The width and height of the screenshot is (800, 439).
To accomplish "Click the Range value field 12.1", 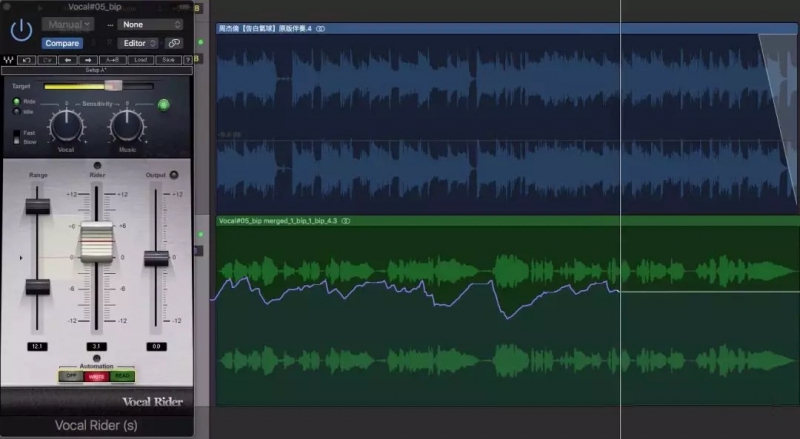I will [37, 346].
